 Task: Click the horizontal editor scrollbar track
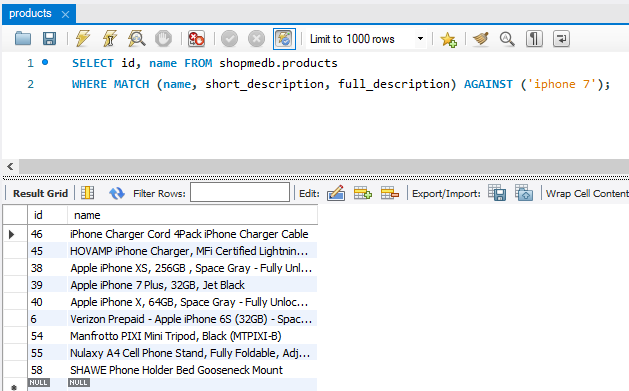tap(324, 166)
